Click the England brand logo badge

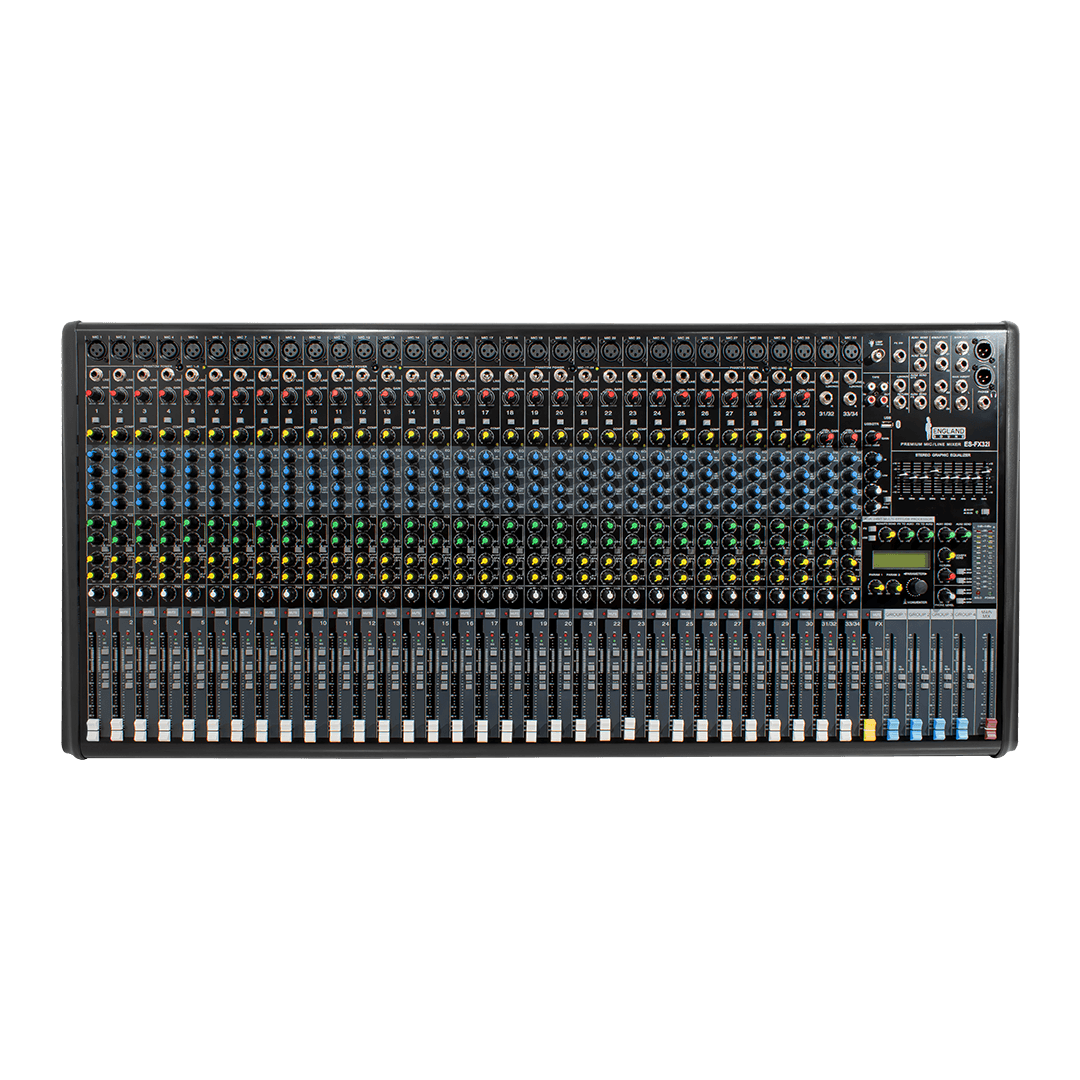pos(950,431)
